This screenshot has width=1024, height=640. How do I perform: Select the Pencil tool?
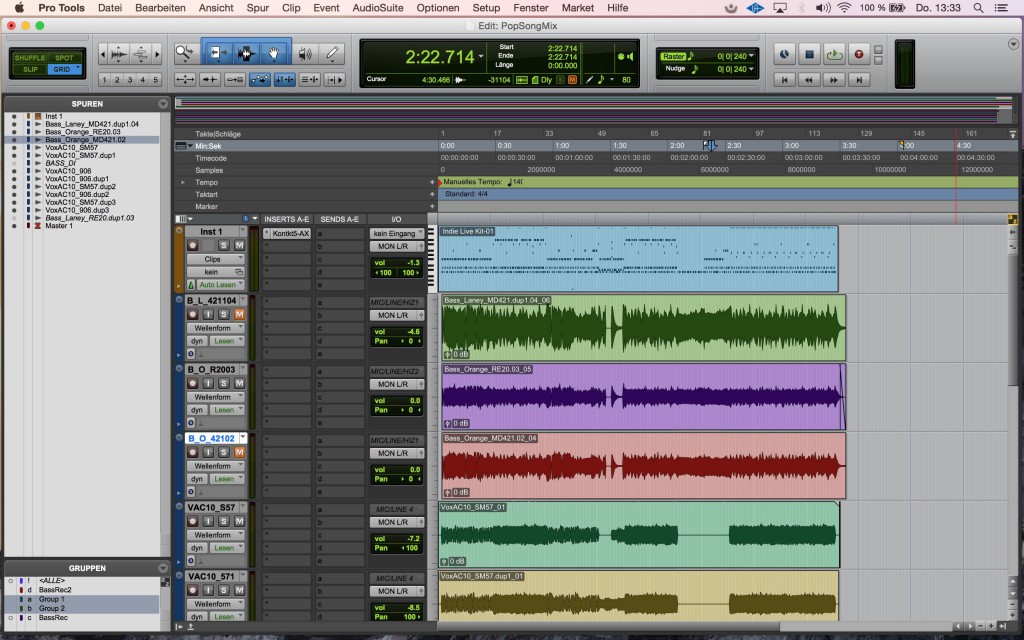(x=332, y=54)
